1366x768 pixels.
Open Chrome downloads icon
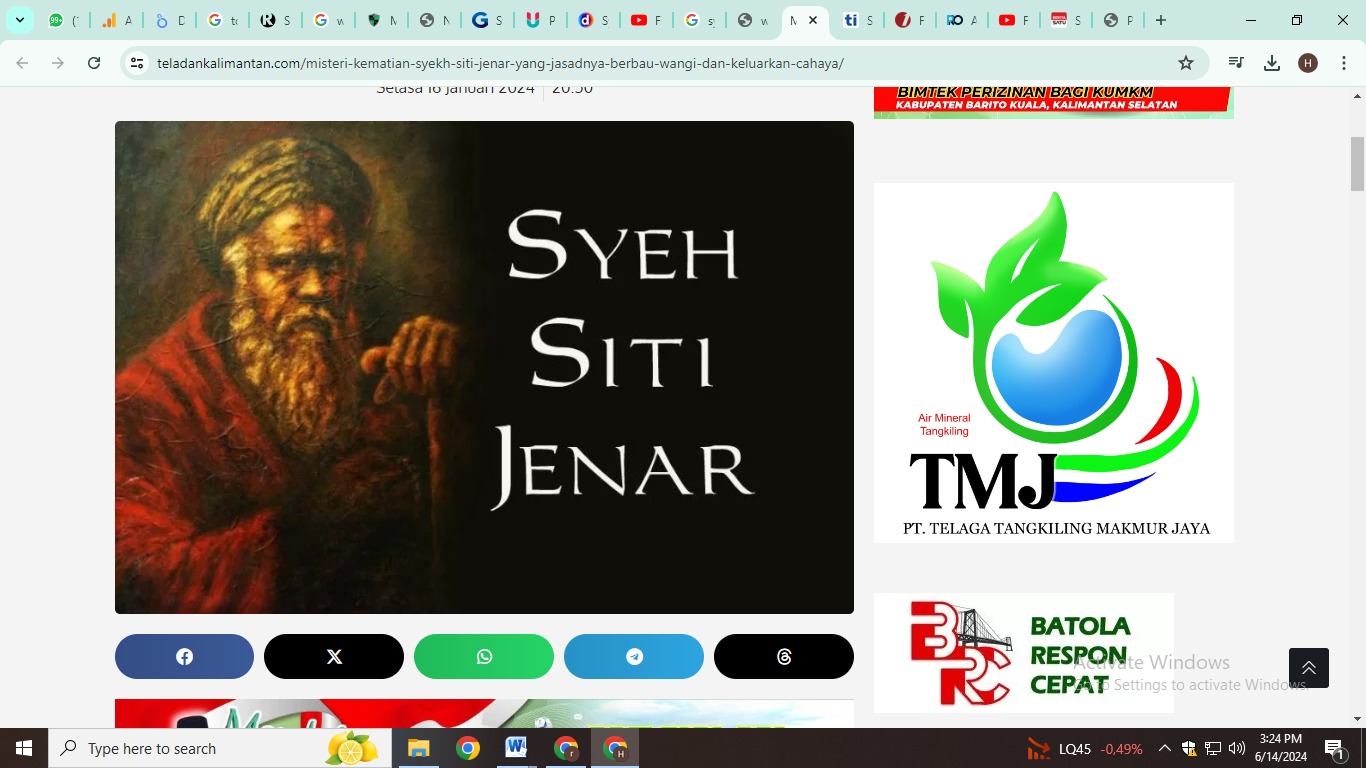point(1272,63)
